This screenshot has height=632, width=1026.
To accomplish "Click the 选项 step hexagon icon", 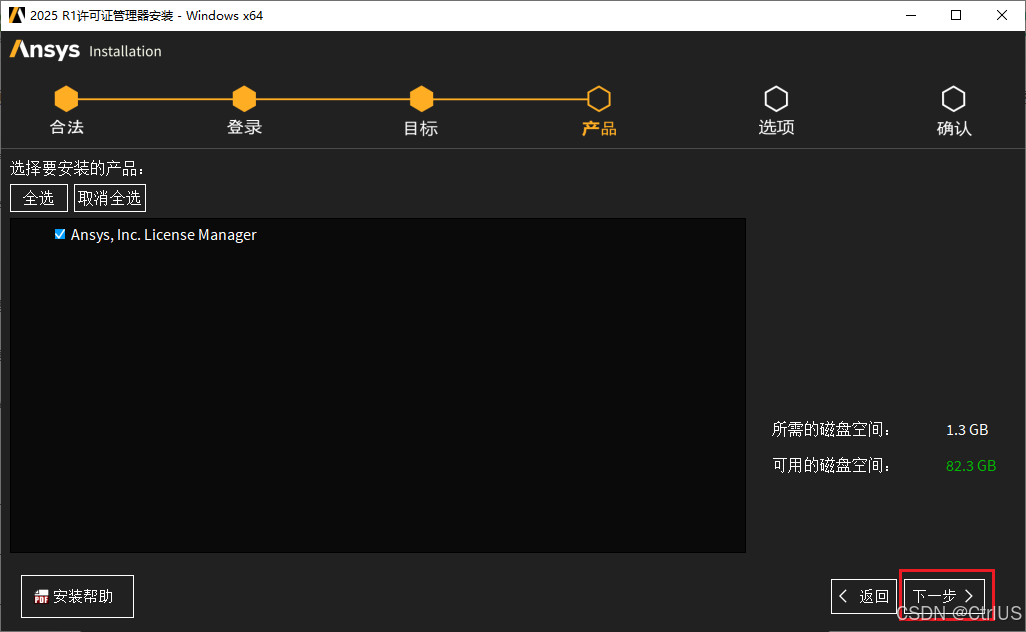I will [776, 99].
